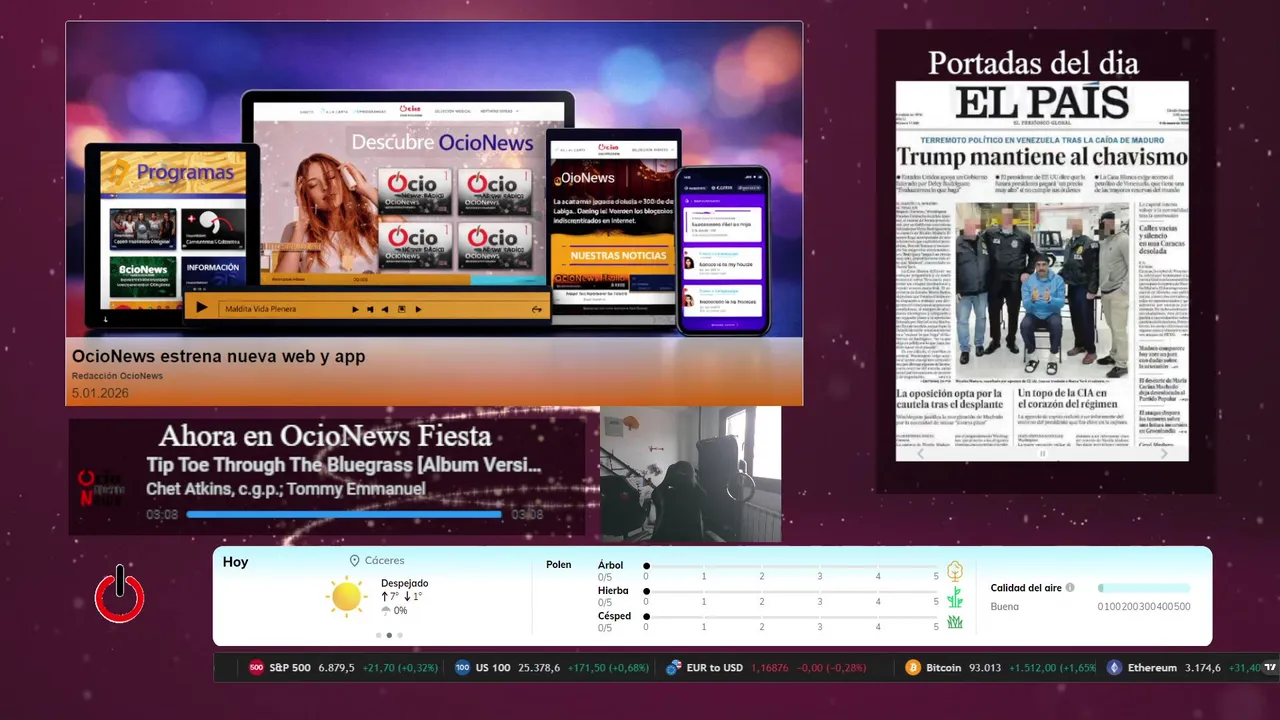
Task: Click the Bitcoin price 93.013
Action: (985, 668)
